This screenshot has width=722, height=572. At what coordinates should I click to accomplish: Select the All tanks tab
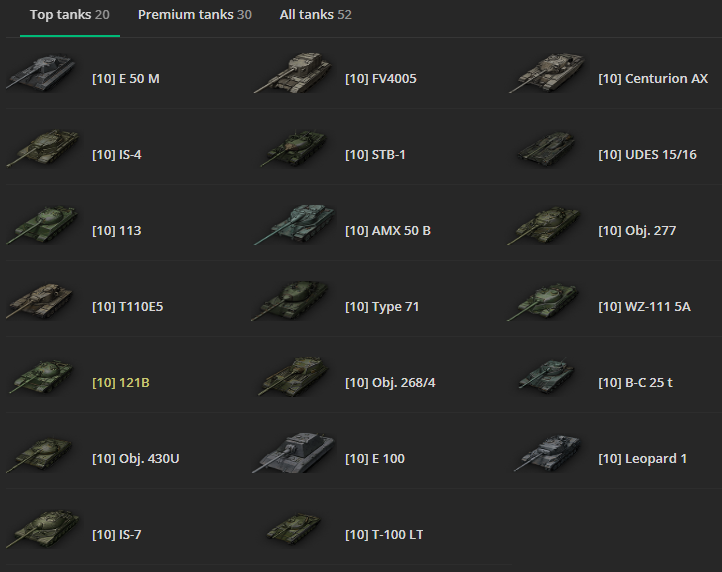[315, 15]
